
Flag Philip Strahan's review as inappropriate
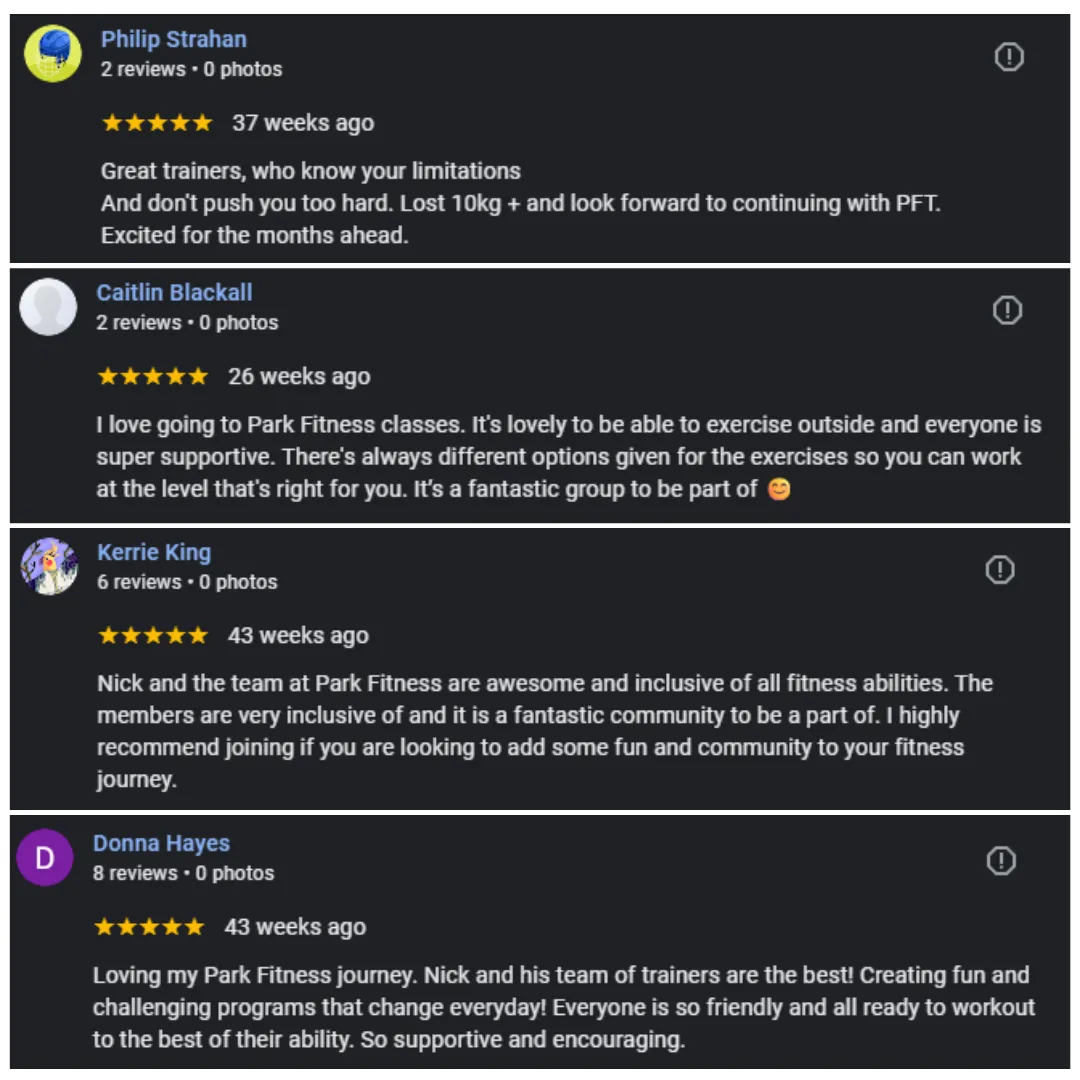[x=1009, y=58]
